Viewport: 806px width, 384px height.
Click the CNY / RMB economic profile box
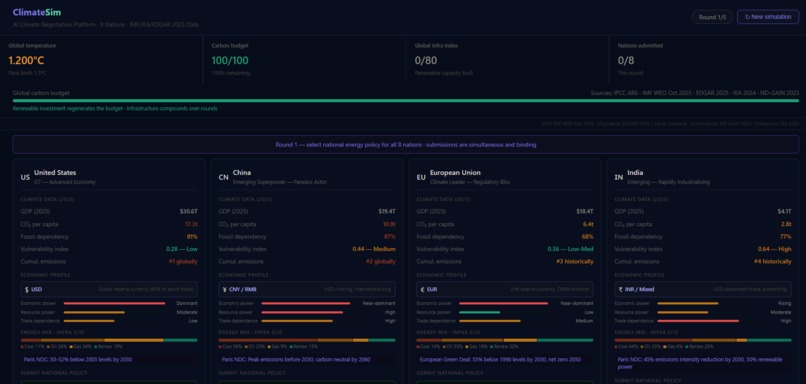(x=307, y=289)
